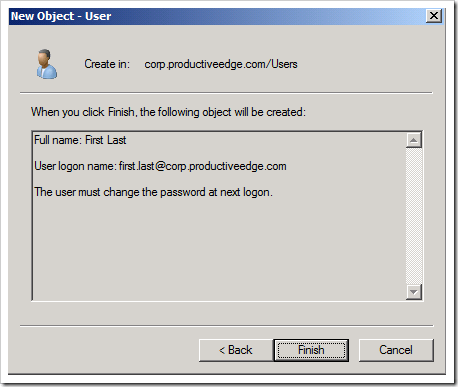Click the User logon name line
The width and height of the screenshot is (458, 387).
(x=160, y=166)
